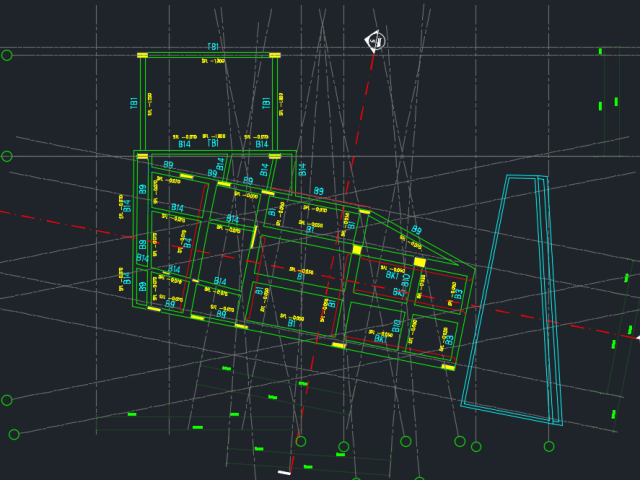Select the large yellow column above the B10 label

click(x=420, y=262)
